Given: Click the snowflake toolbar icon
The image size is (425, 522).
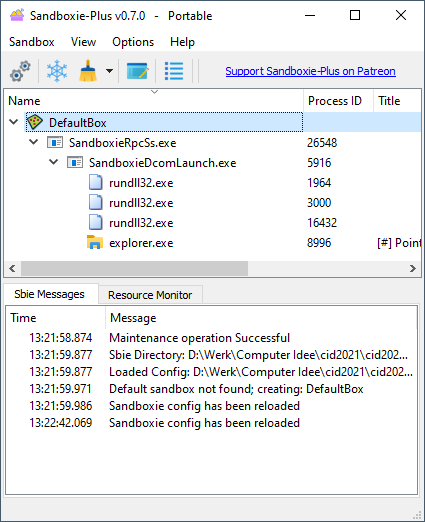Looking at the screenshot, I should [57, 71].
